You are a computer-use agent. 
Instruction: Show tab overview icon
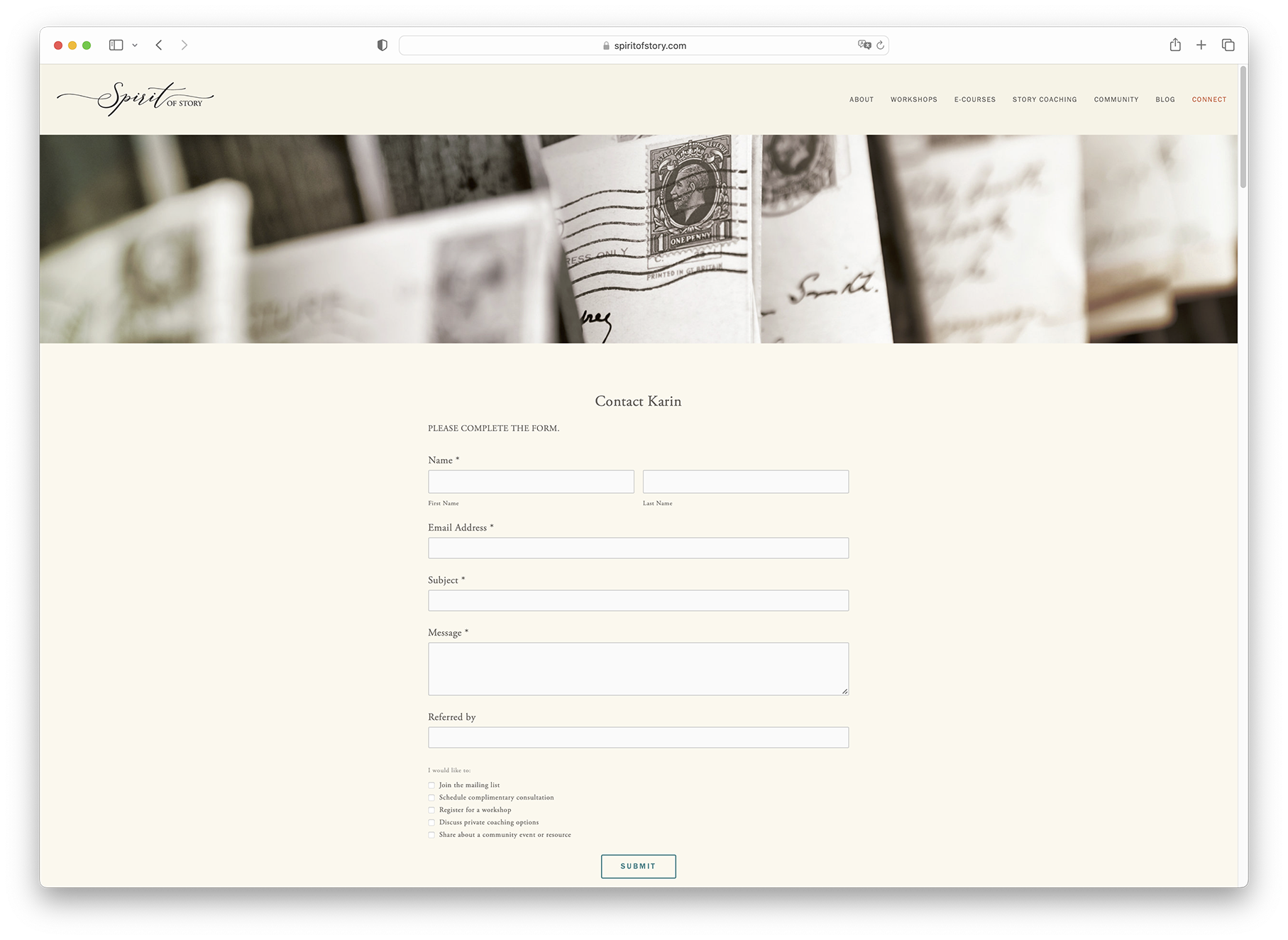coord(1228,45)
